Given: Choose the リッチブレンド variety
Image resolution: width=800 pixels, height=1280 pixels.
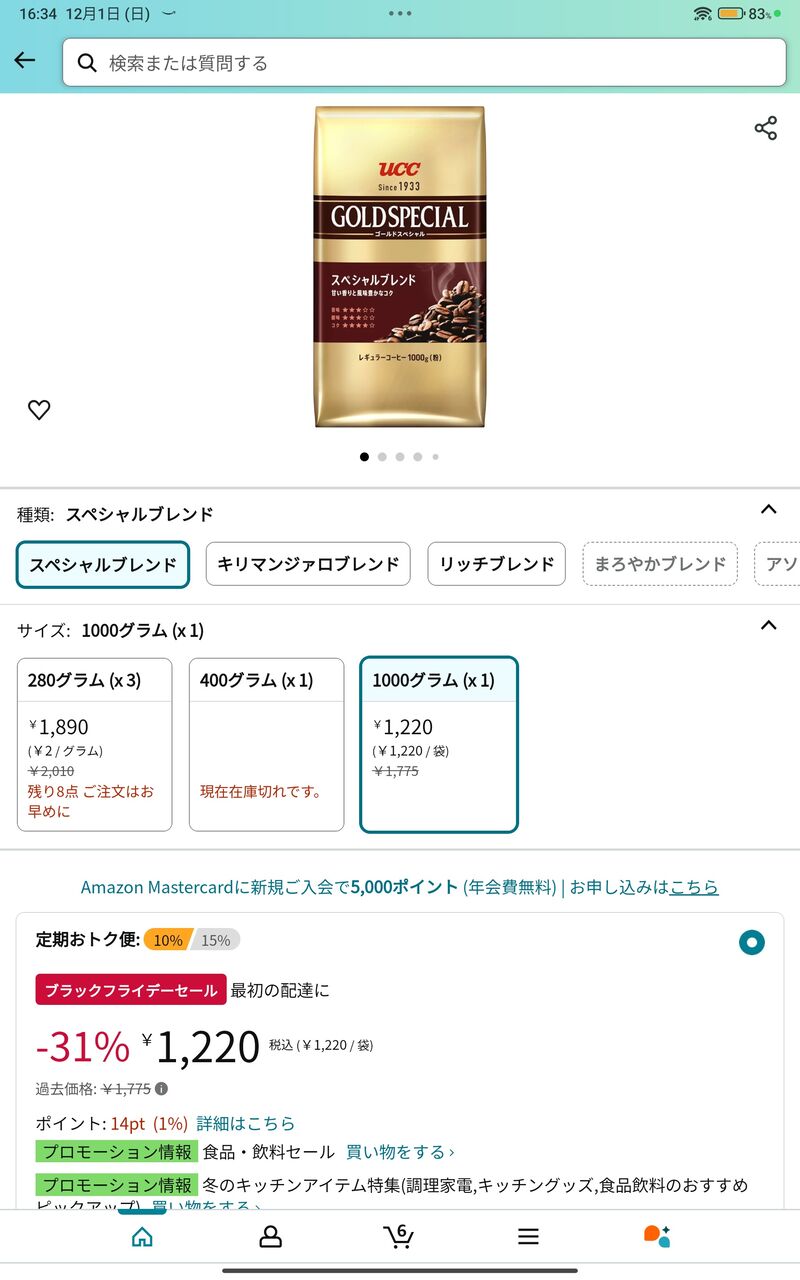Looking at the screenshot, I should 496,564.
